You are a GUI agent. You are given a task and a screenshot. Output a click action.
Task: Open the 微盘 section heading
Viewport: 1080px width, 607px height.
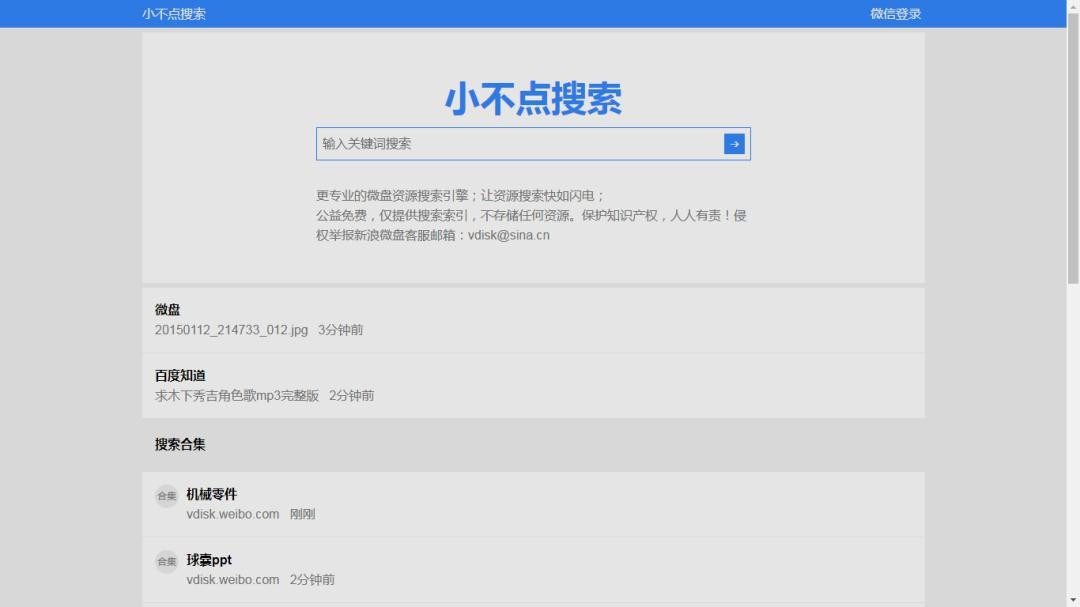pos(168,310)
